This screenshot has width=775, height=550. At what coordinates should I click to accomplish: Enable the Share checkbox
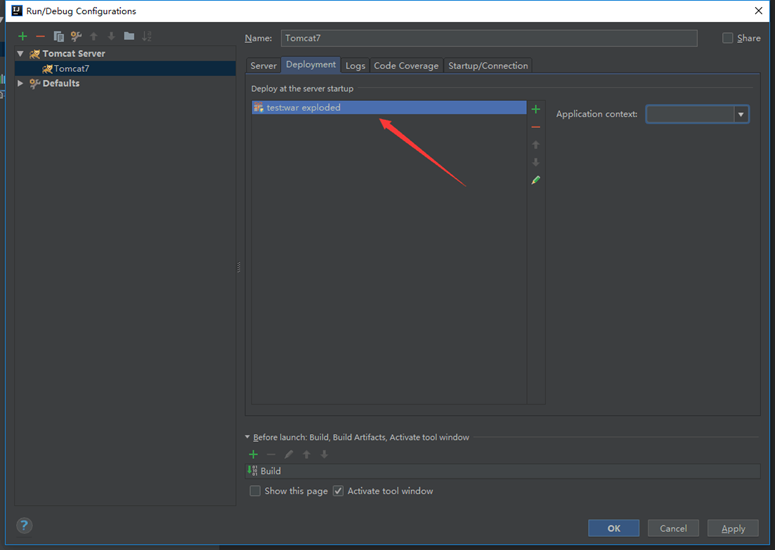point(728,38)
